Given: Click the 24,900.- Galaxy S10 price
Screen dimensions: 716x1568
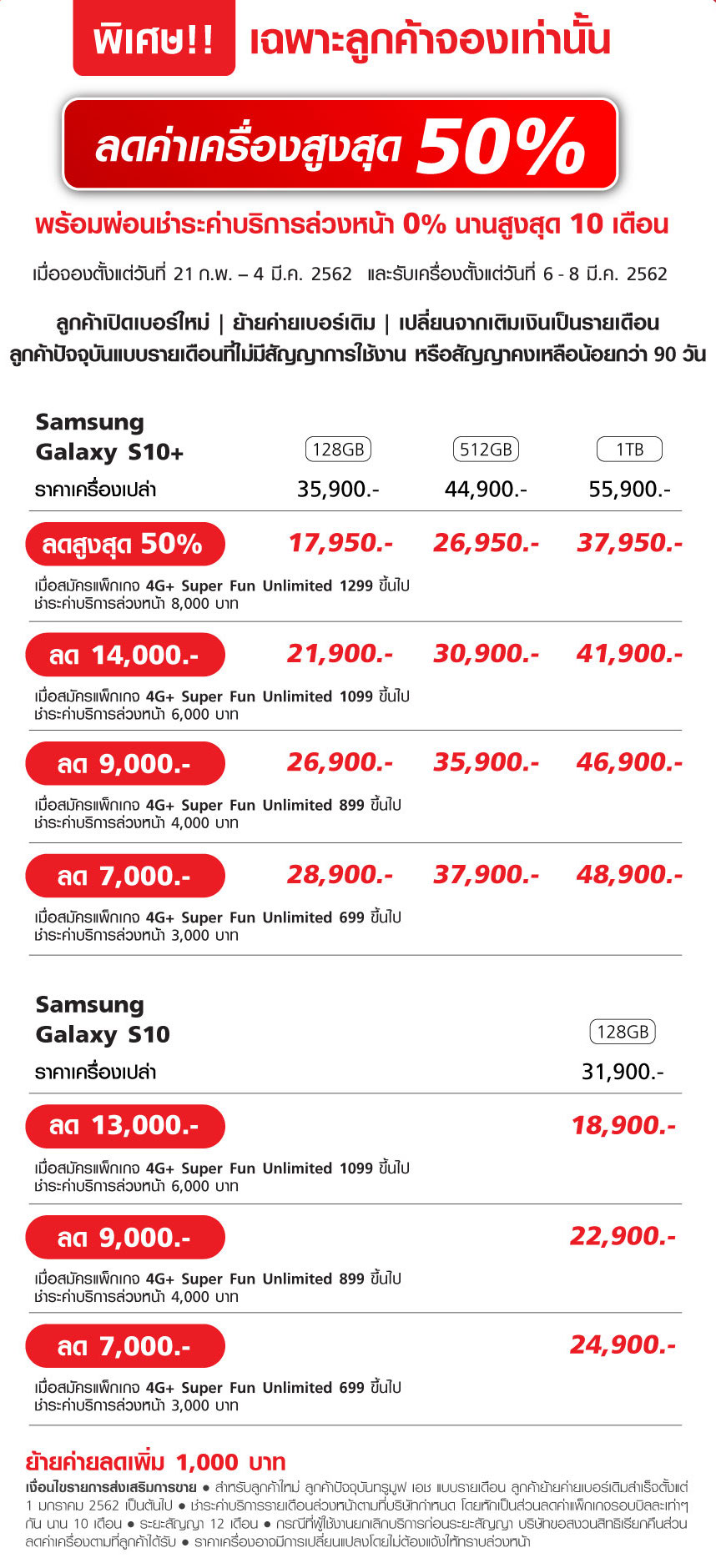Looking at the screenshot, I should point(623,1344).
